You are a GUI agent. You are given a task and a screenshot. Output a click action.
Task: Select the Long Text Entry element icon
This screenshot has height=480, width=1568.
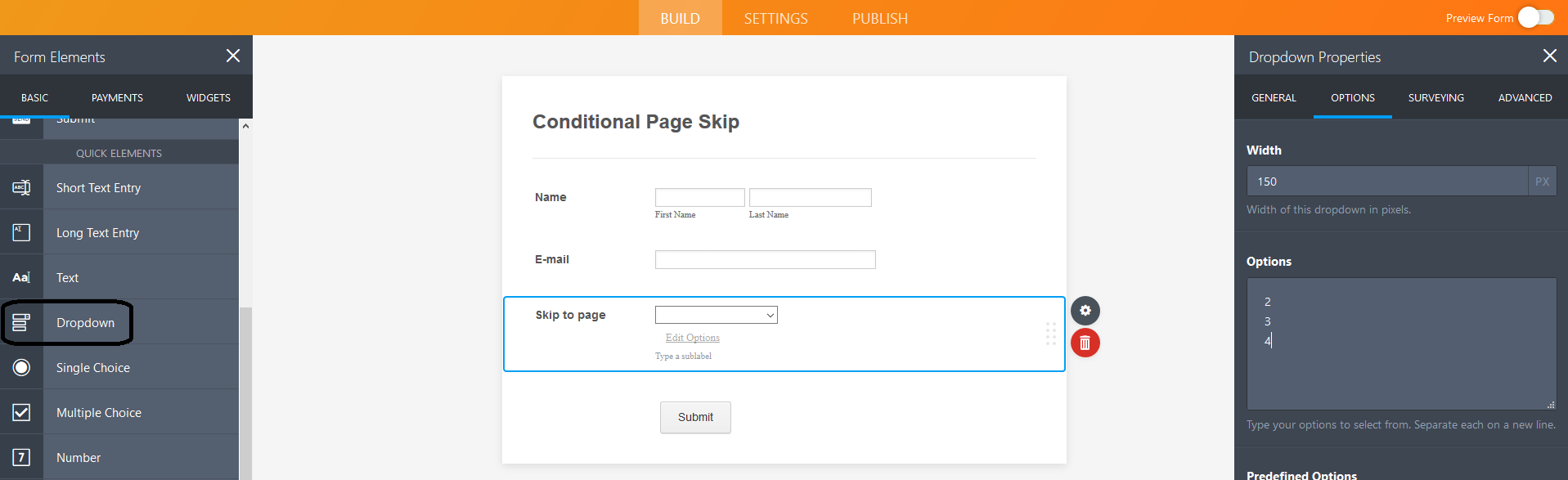[21, 233]
